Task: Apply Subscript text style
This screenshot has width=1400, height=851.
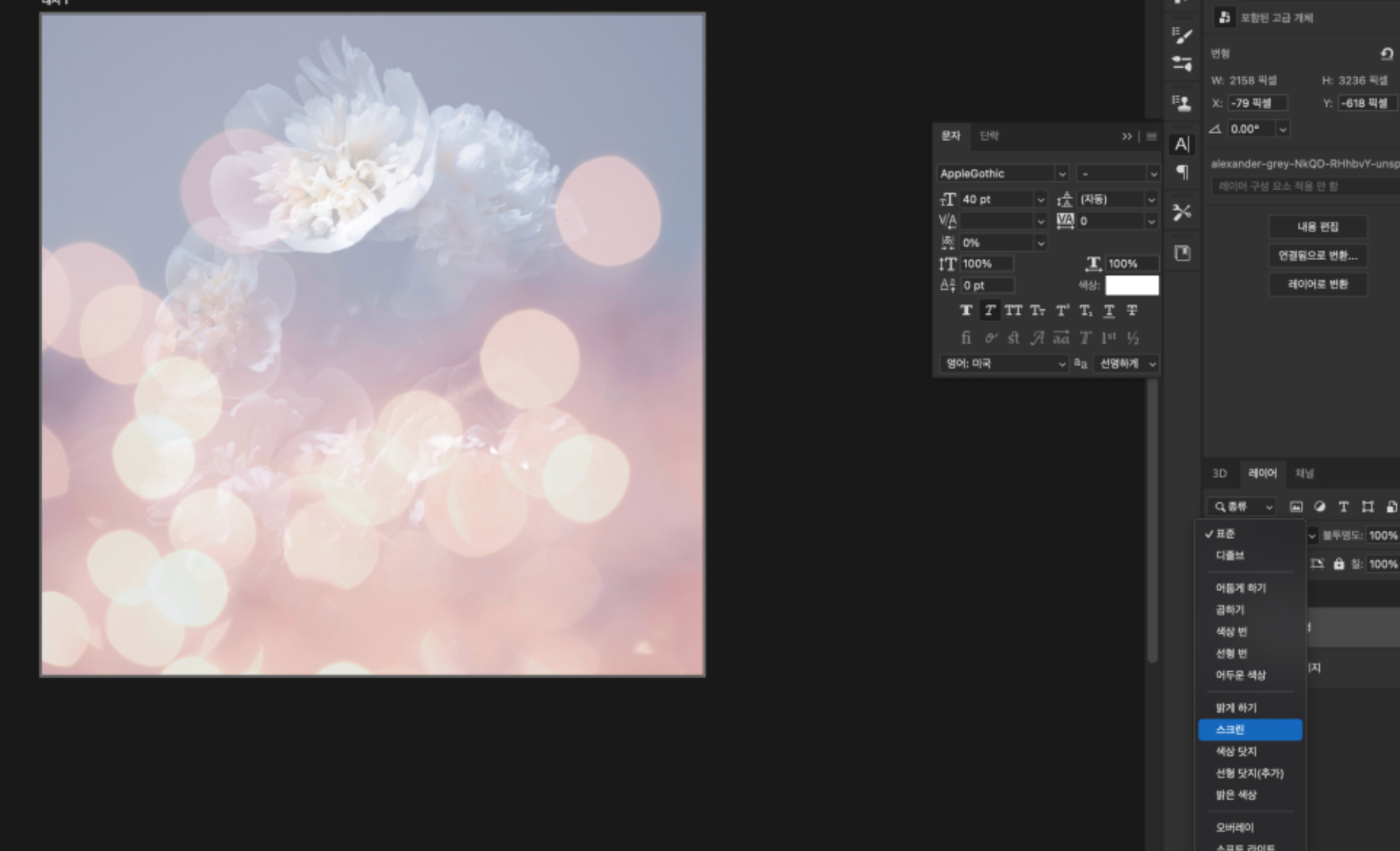Action: [1085, 311]
